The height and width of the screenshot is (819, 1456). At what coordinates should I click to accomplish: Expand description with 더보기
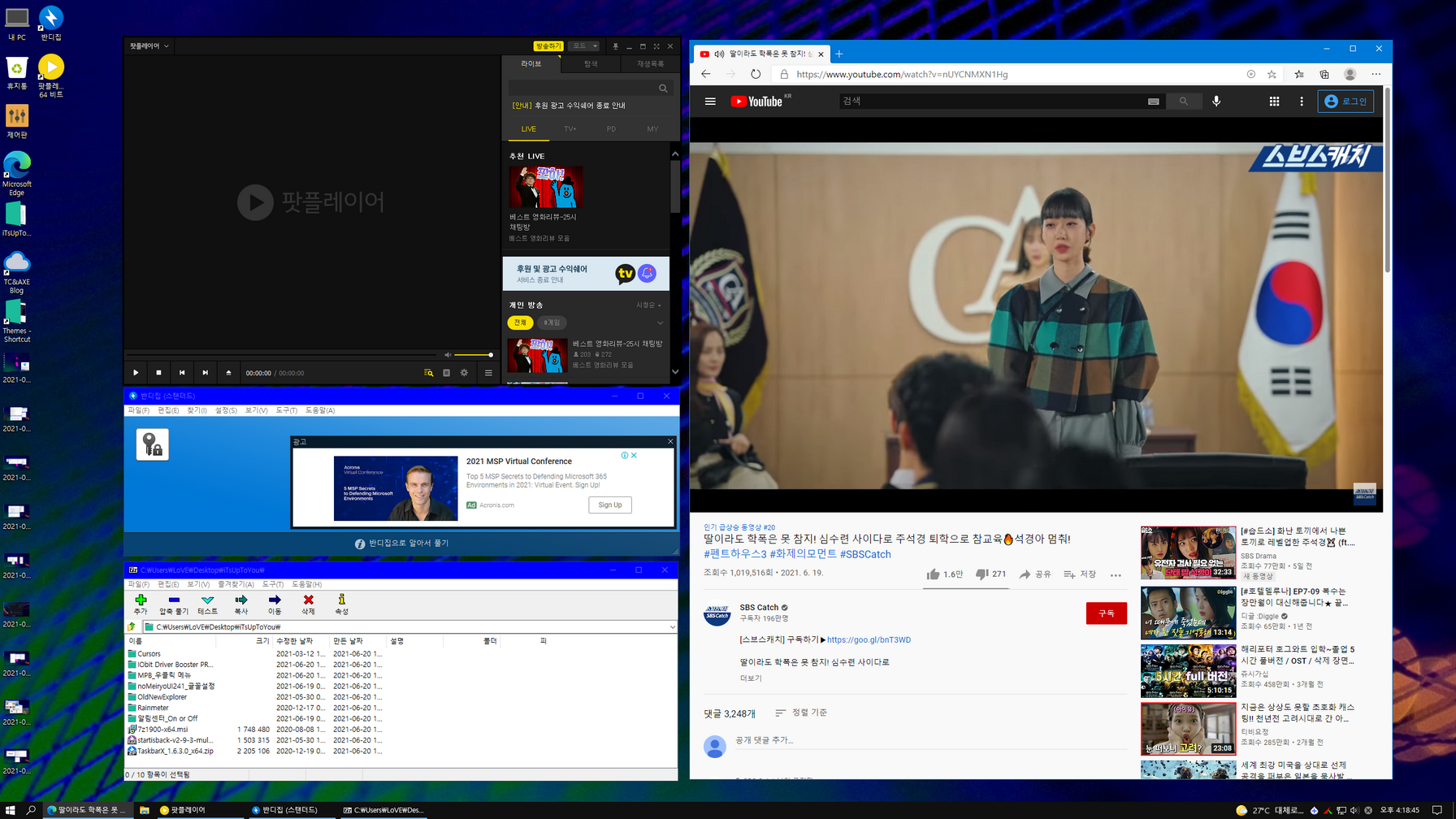point(751,678)
